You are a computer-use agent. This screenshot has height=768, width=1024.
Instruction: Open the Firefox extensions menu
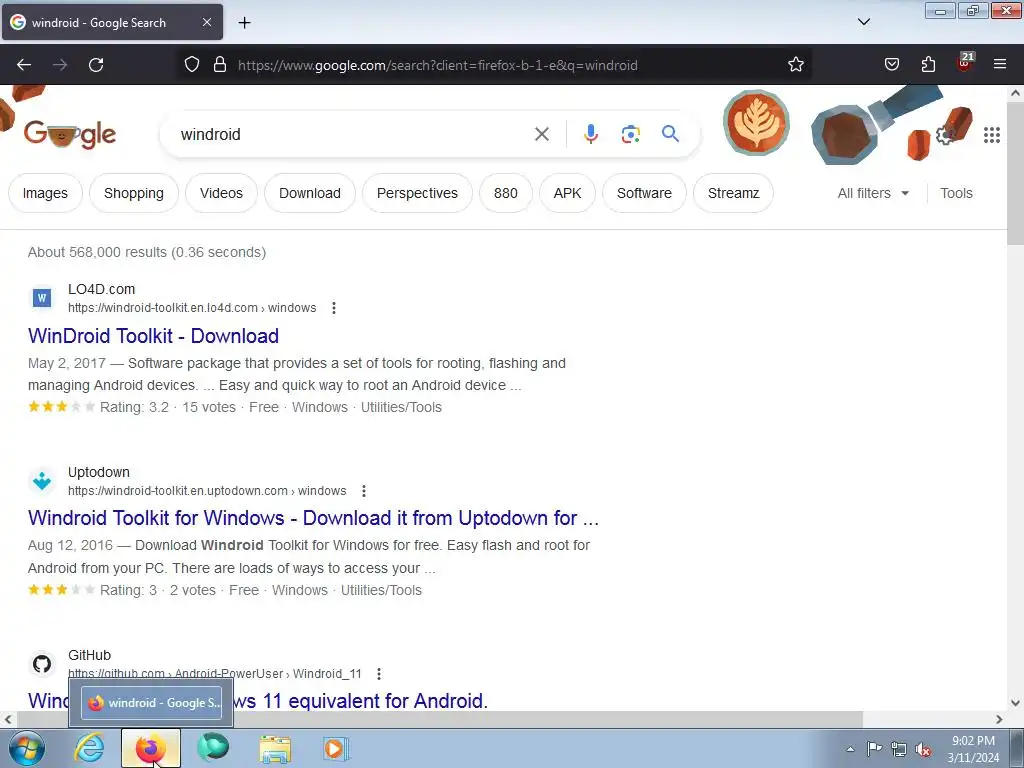coord(928,65)
